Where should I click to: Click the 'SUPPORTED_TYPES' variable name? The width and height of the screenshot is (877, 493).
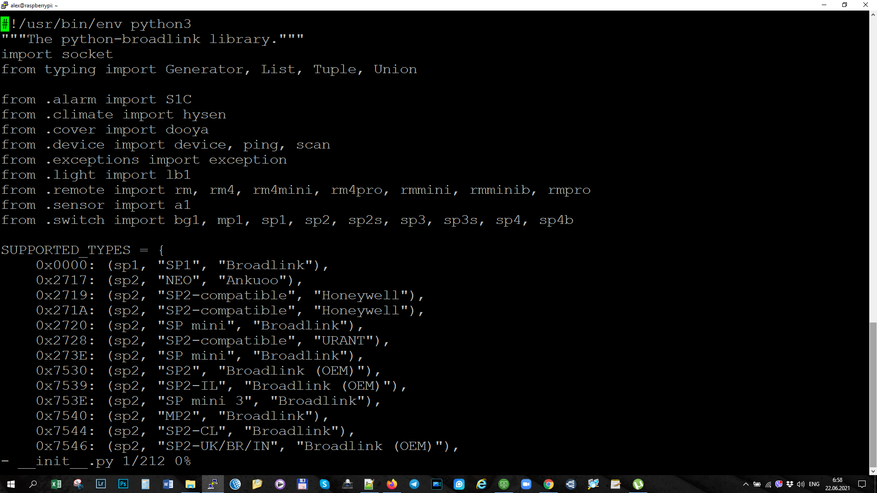pyautogui.click(x=66, y=250)
